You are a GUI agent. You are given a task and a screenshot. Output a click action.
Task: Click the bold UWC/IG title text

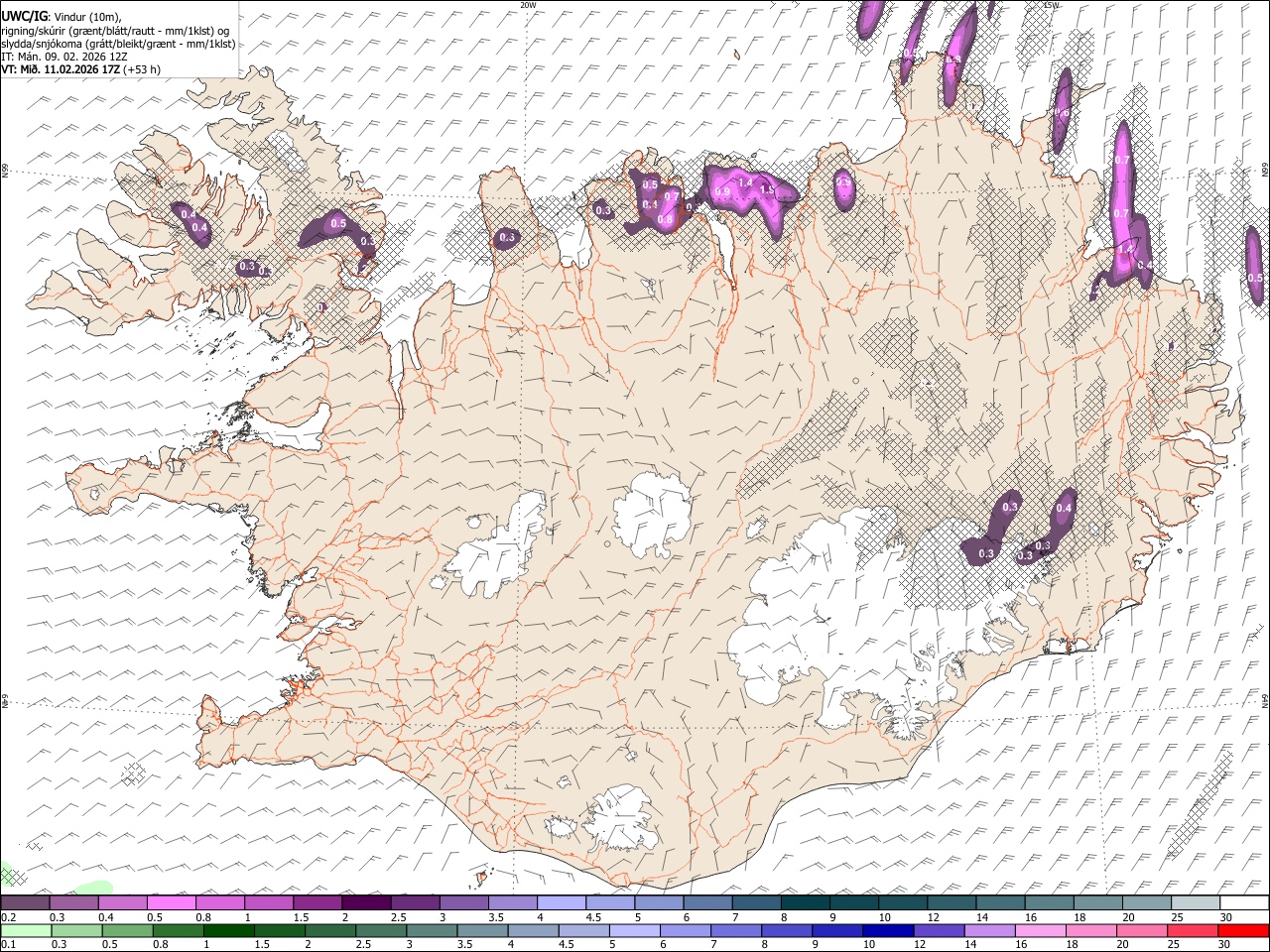25,16
